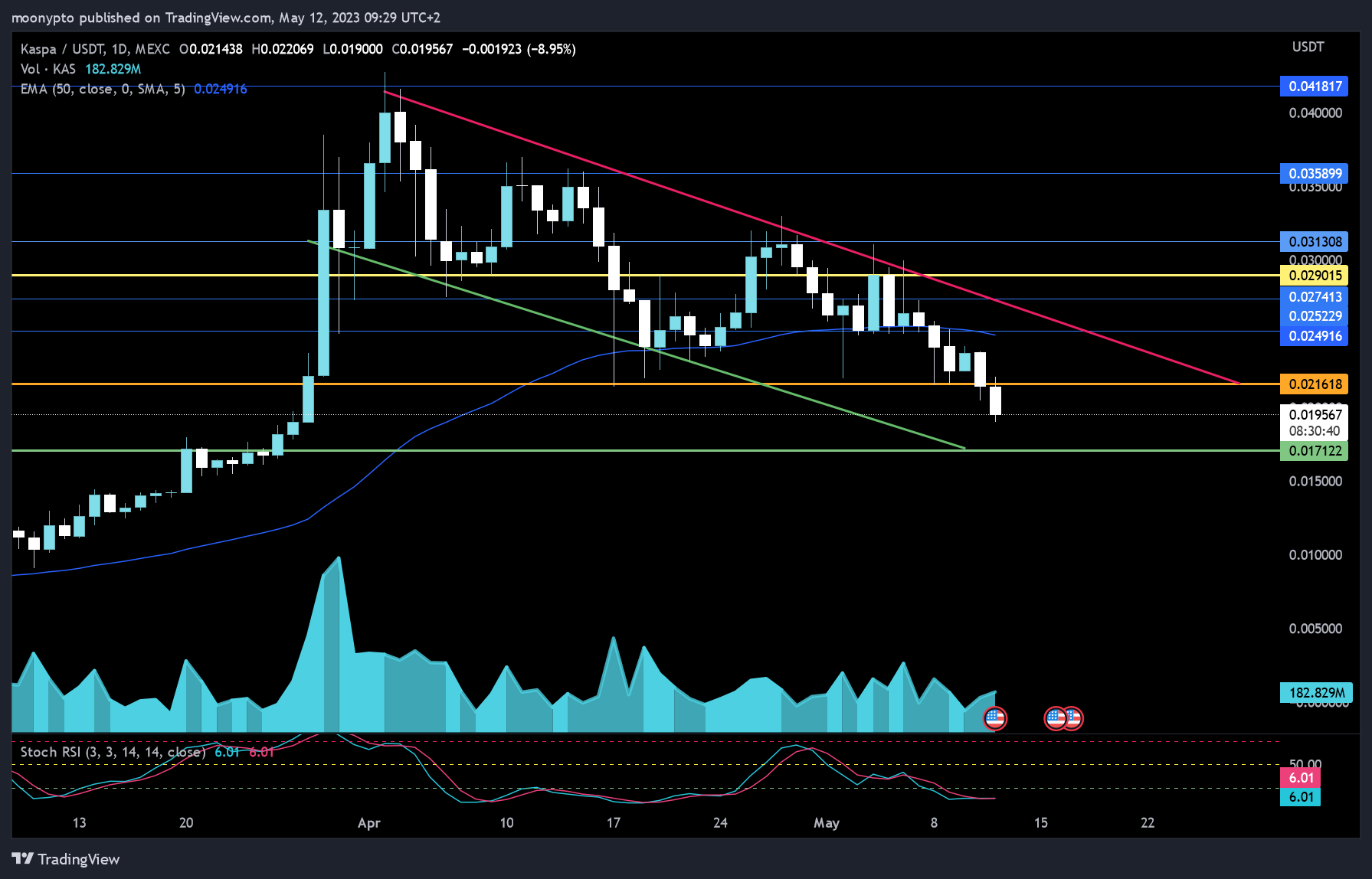This screenshot has height=879, width=1372.
Task: Click the 0.025229 price level tag
Action: (x=1315, y=316)
